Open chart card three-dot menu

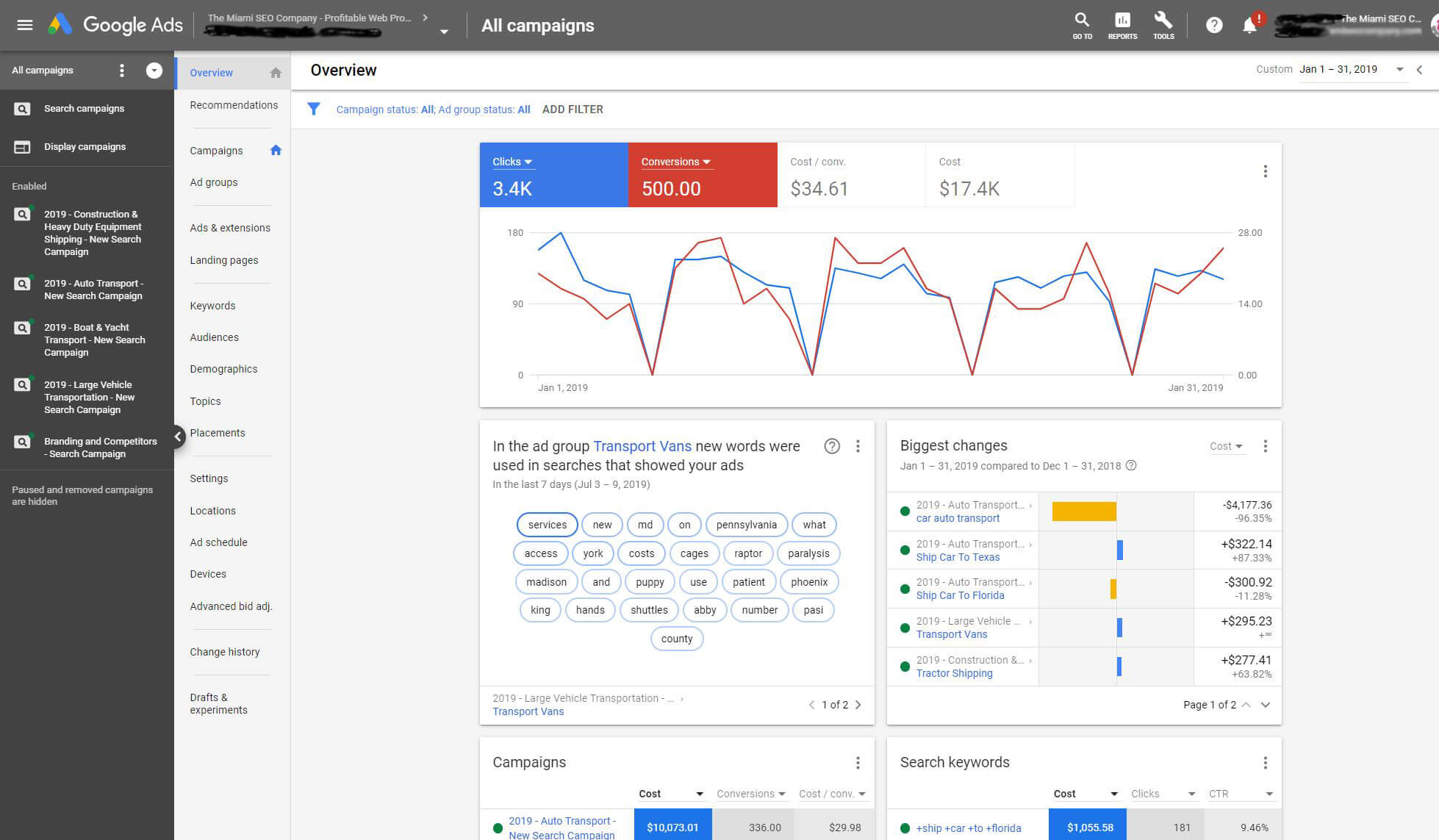(x=1265, y=171)
